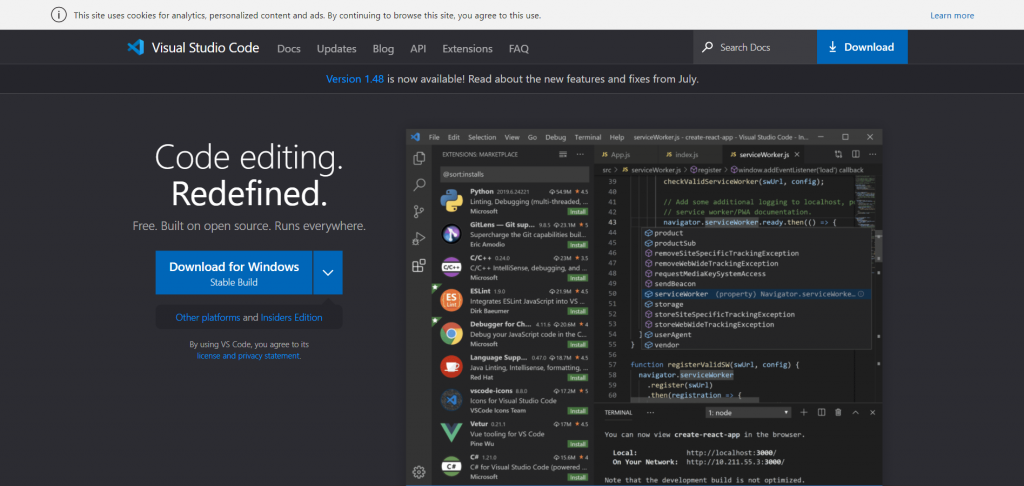This screenshot has height=486, width=1024.
Task: Click the C# extension icon
Action: pyautogui.click(x=451, y=466)
